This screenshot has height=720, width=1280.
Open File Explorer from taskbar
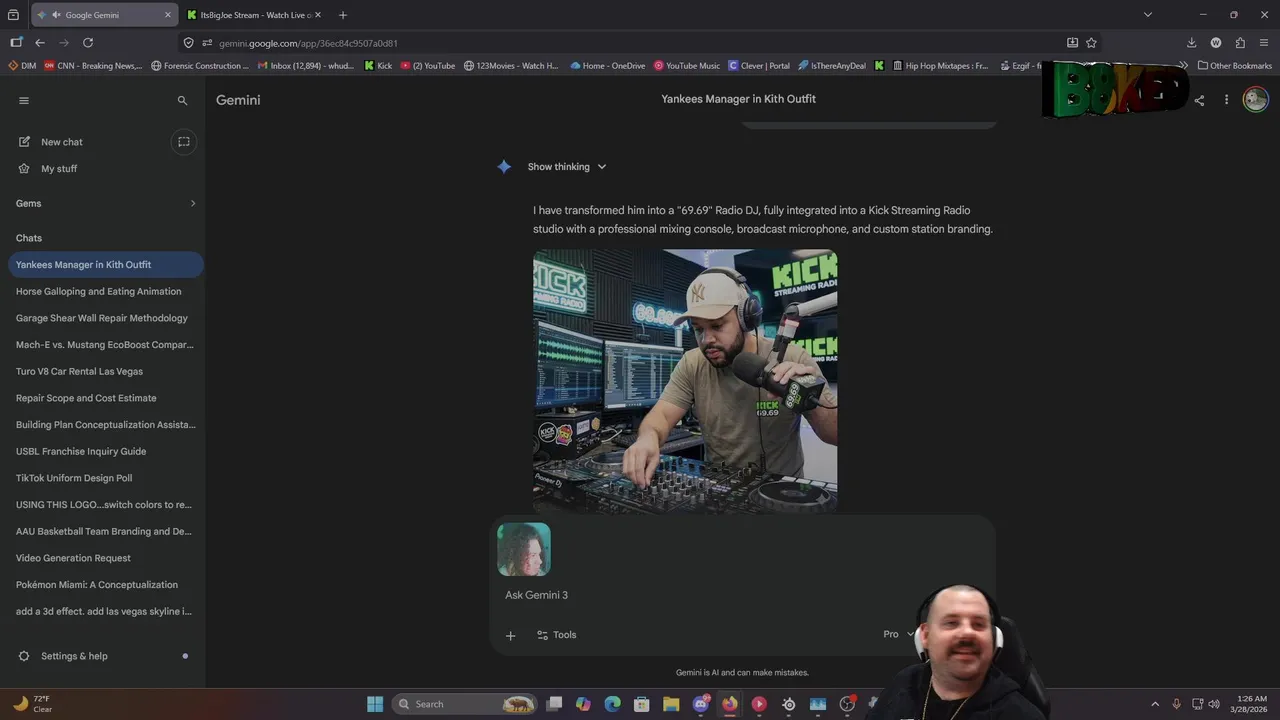[x=671, y=704]
